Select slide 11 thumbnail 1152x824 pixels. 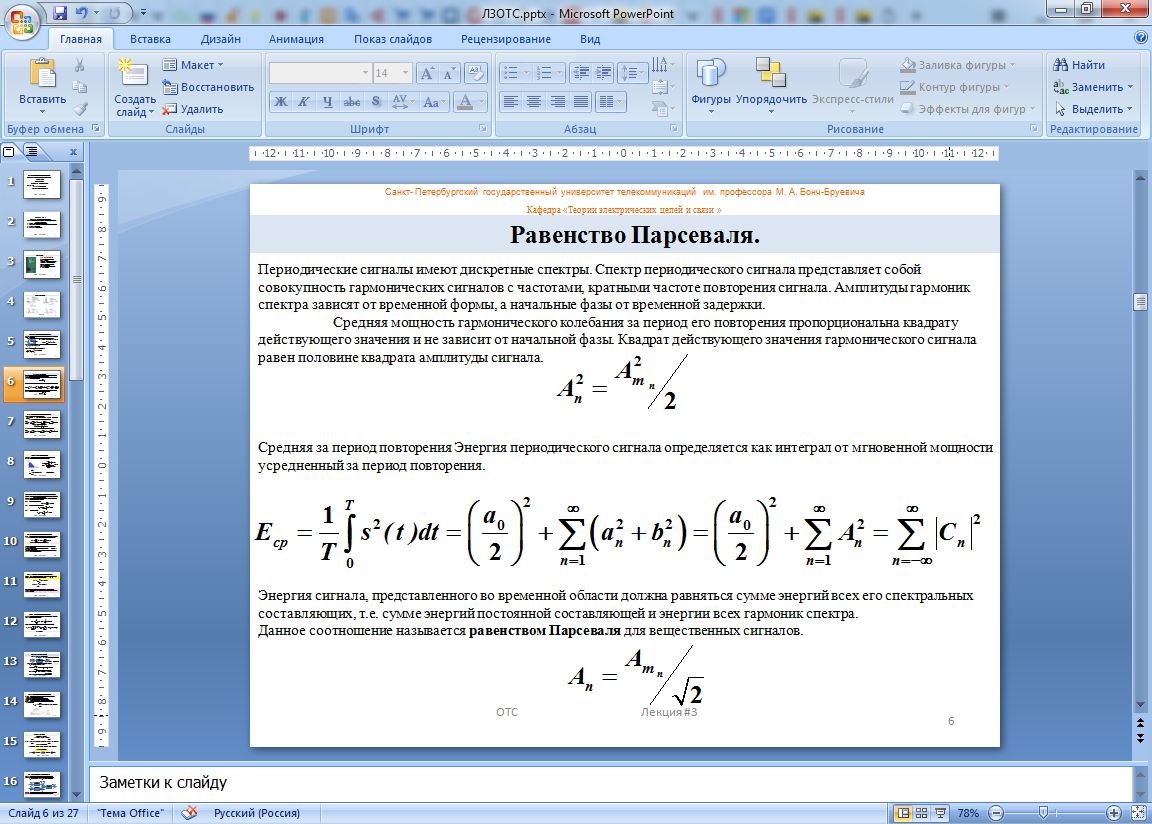click(x=42, y=584)
